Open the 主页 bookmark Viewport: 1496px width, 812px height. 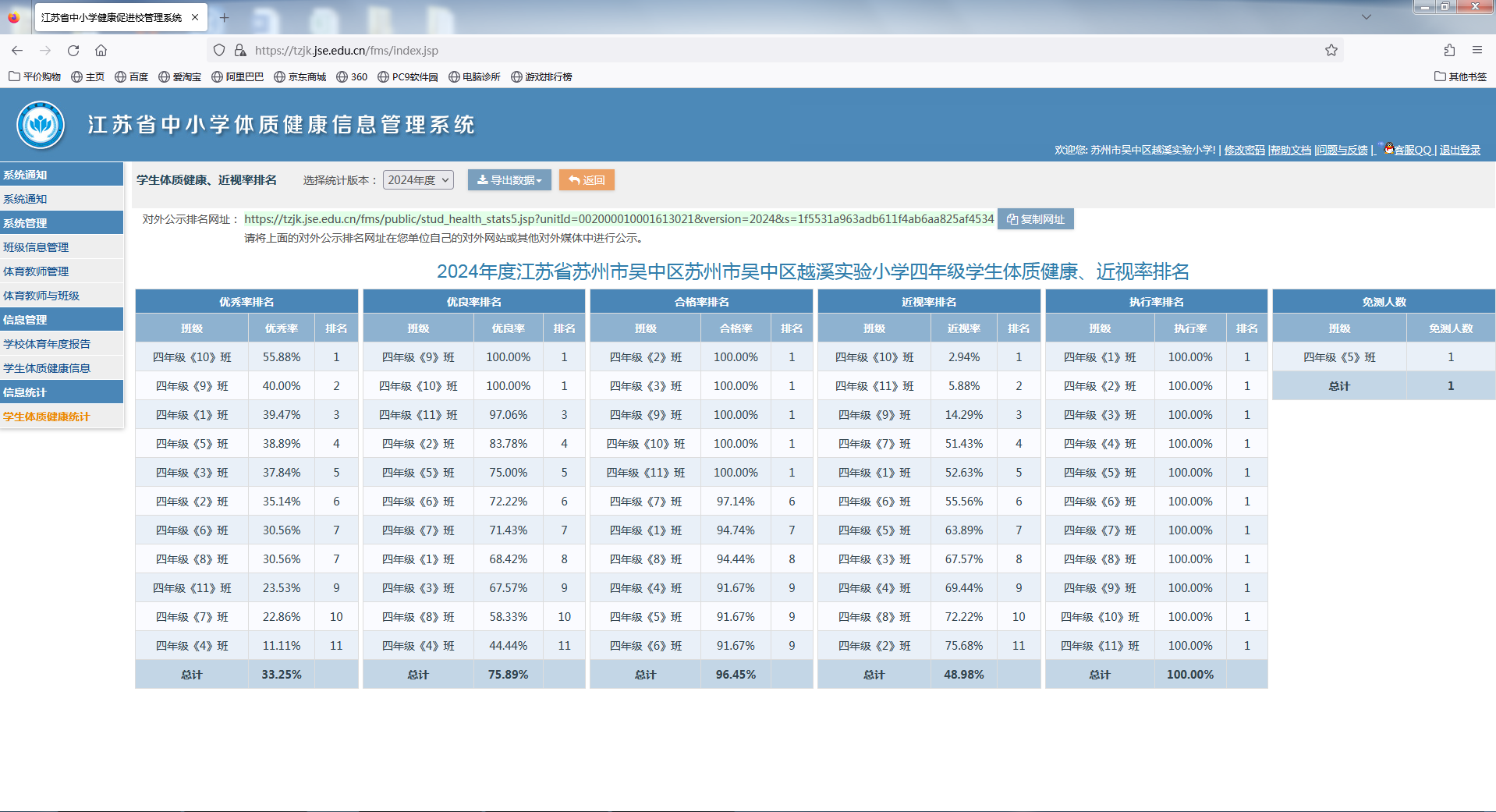click(x=87, y=76)
